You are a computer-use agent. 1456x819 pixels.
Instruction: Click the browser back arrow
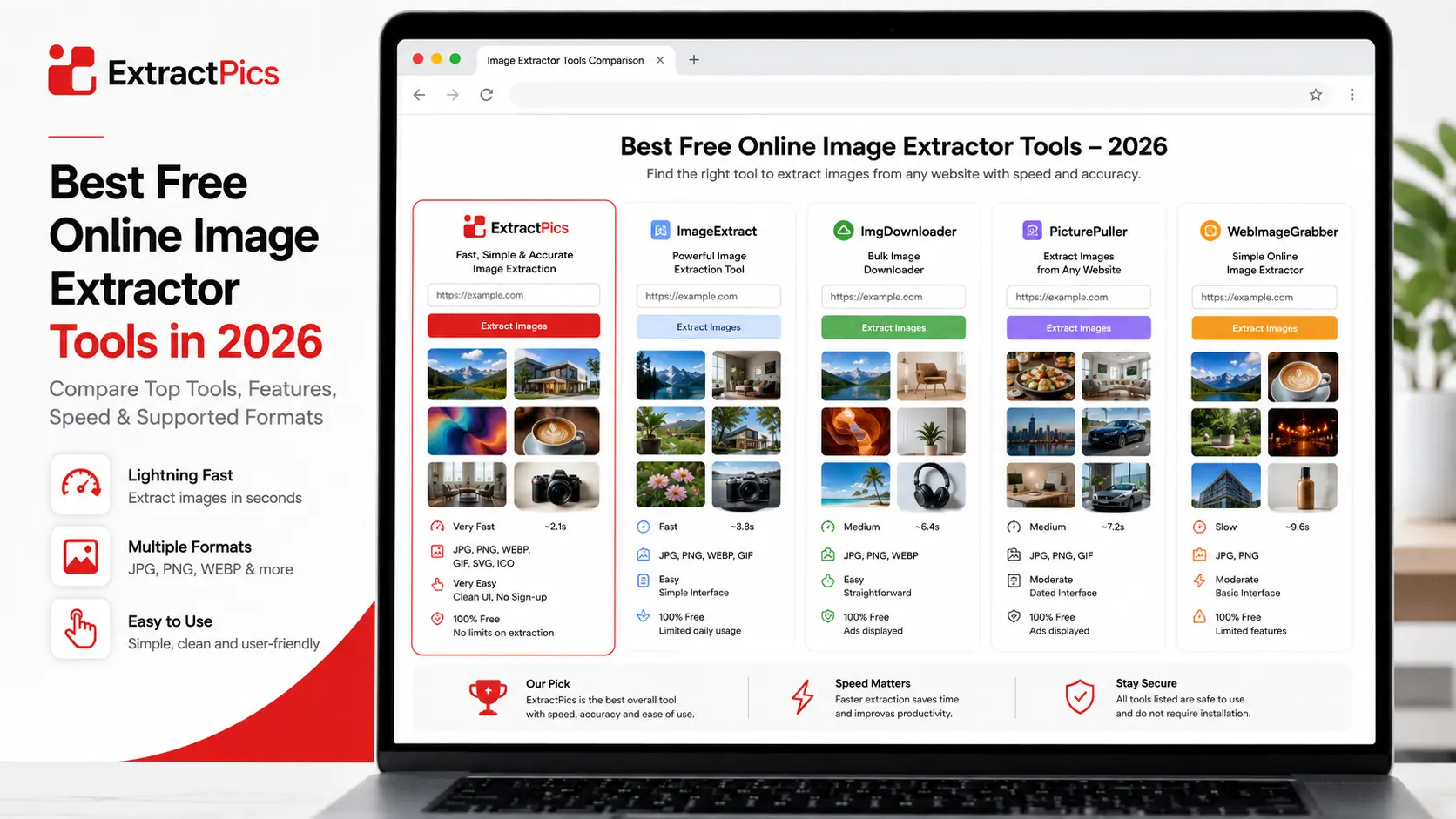pos(420,95)
